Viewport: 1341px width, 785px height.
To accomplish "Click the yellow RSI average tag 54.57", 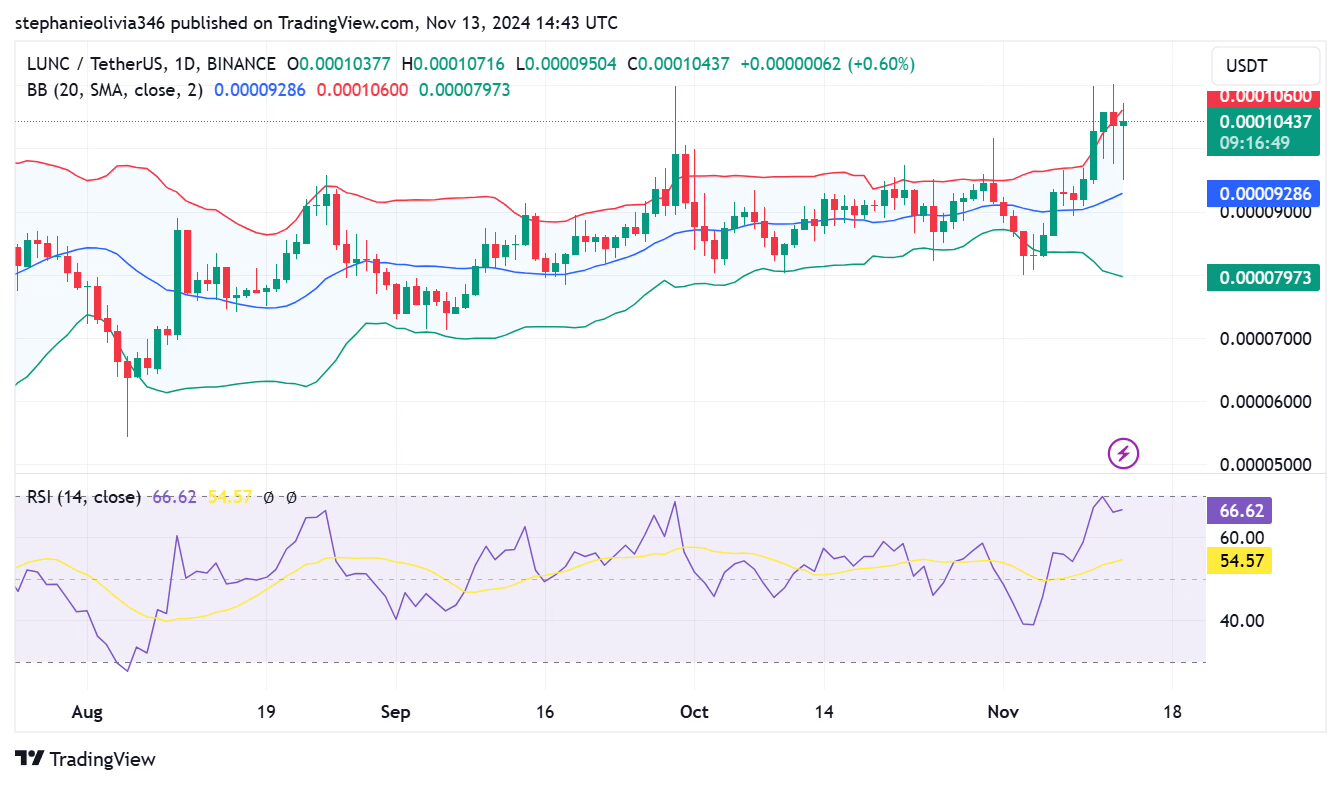I will 1240,561.
